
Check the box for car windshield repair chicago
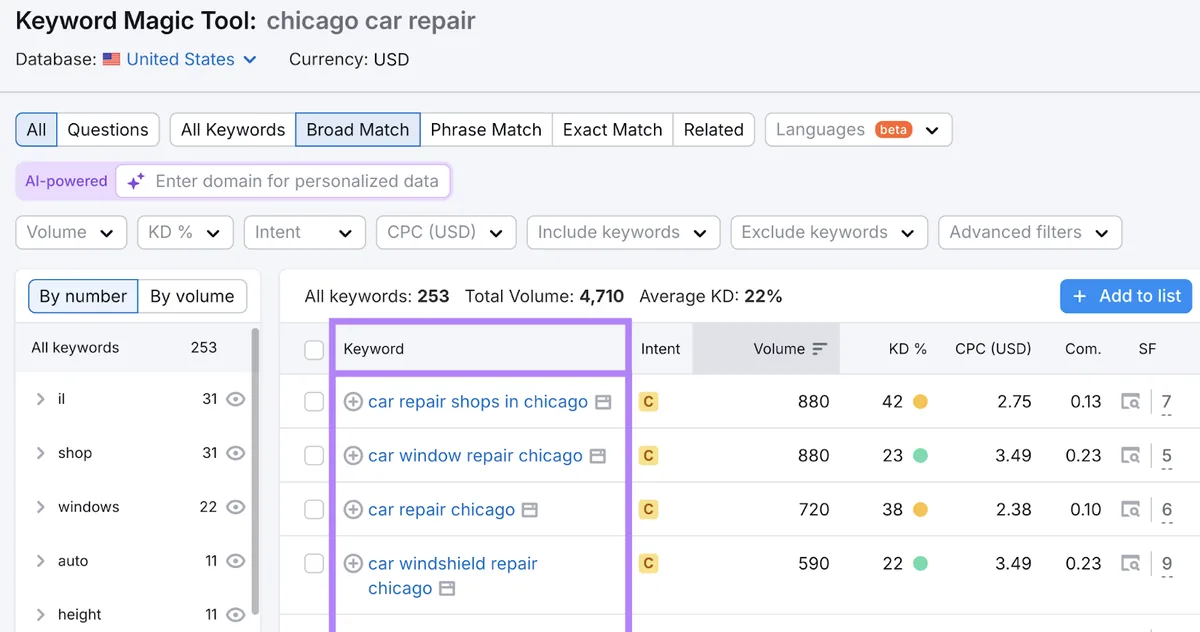pos(314,564)
